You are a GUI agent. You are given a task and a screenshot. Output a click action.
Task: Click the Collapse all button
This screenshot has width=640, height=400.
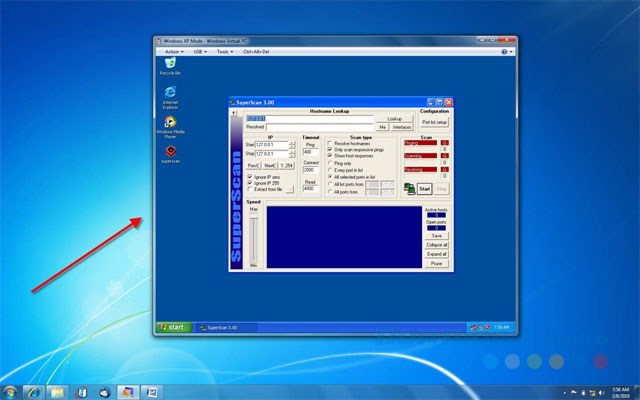pos(437,245)
